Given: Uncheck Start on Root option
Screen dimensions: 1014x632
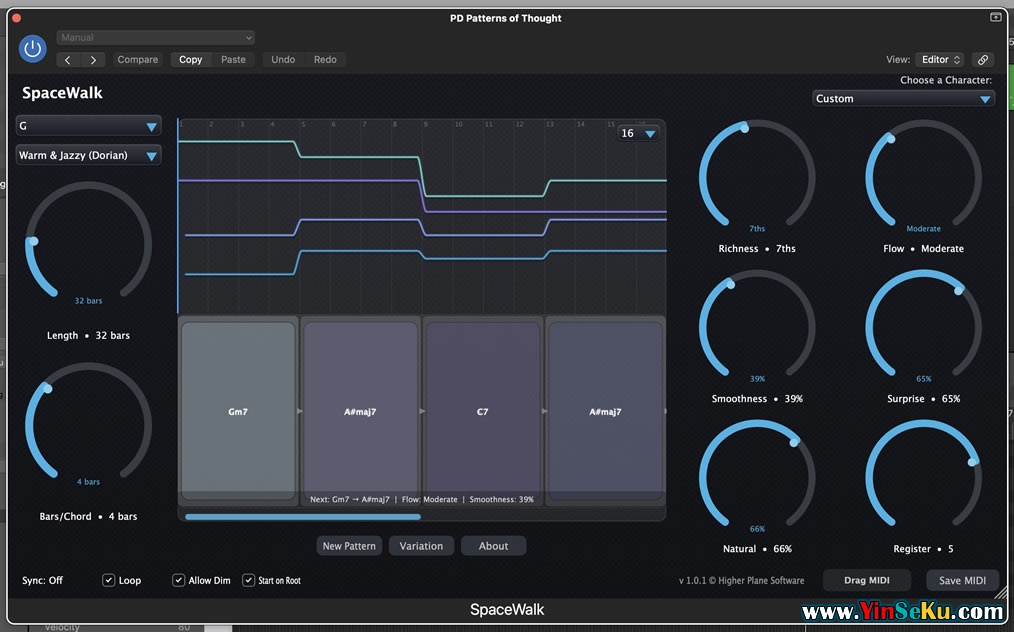Looking at the screenshot, I should 249,580.
